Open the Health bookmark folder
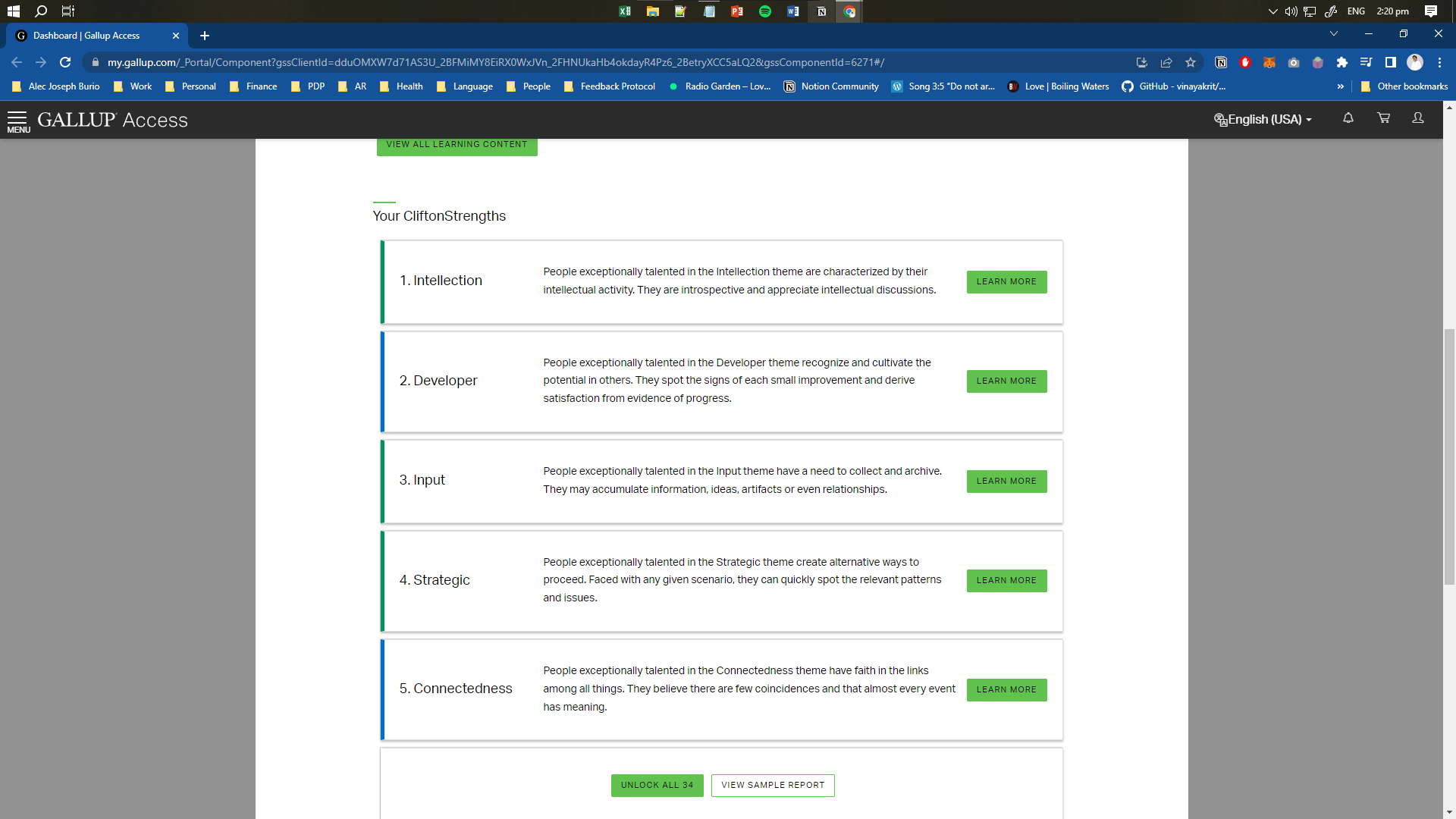 coord(402,86)
